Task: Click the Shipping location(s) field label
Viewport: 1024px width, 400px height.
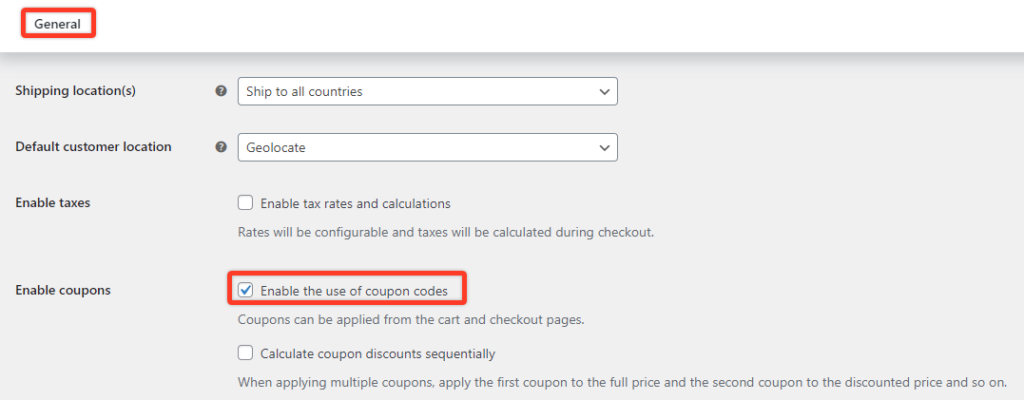Action: point(75,91)
